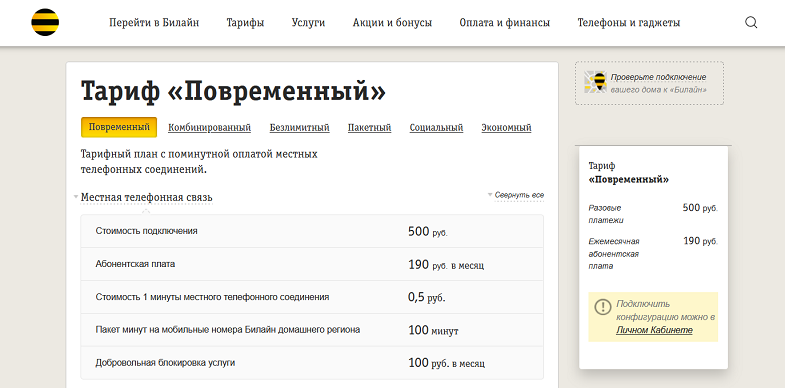Click the 100 минут package value
Image resolution: width=785 pixels, height=388 pixels.
[x=433, y=330]
